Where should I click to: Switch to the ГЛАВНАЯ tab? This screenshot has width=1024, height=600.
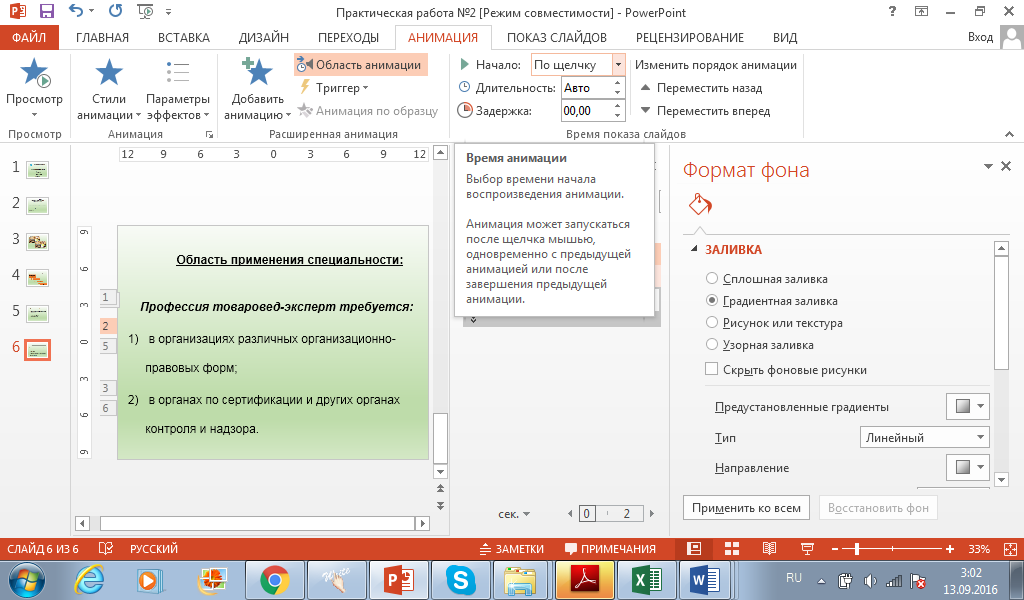[103, 37]
